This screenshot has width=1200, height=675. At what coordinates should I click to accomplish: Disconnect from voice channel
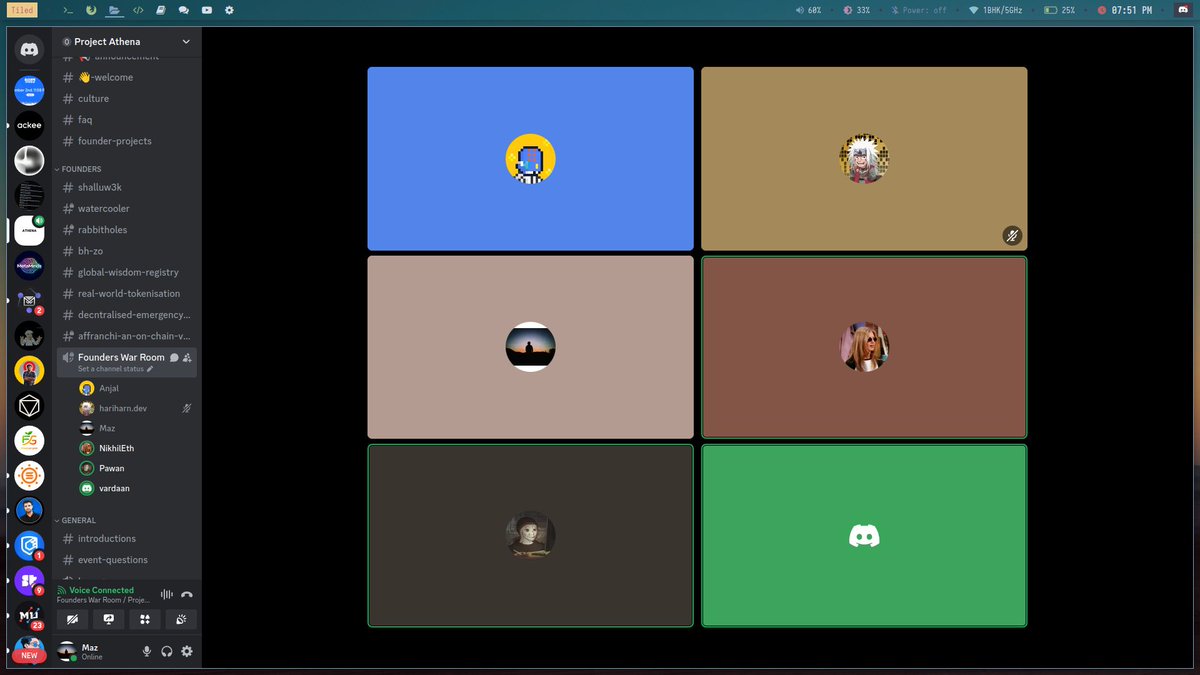tap(187, 594)
